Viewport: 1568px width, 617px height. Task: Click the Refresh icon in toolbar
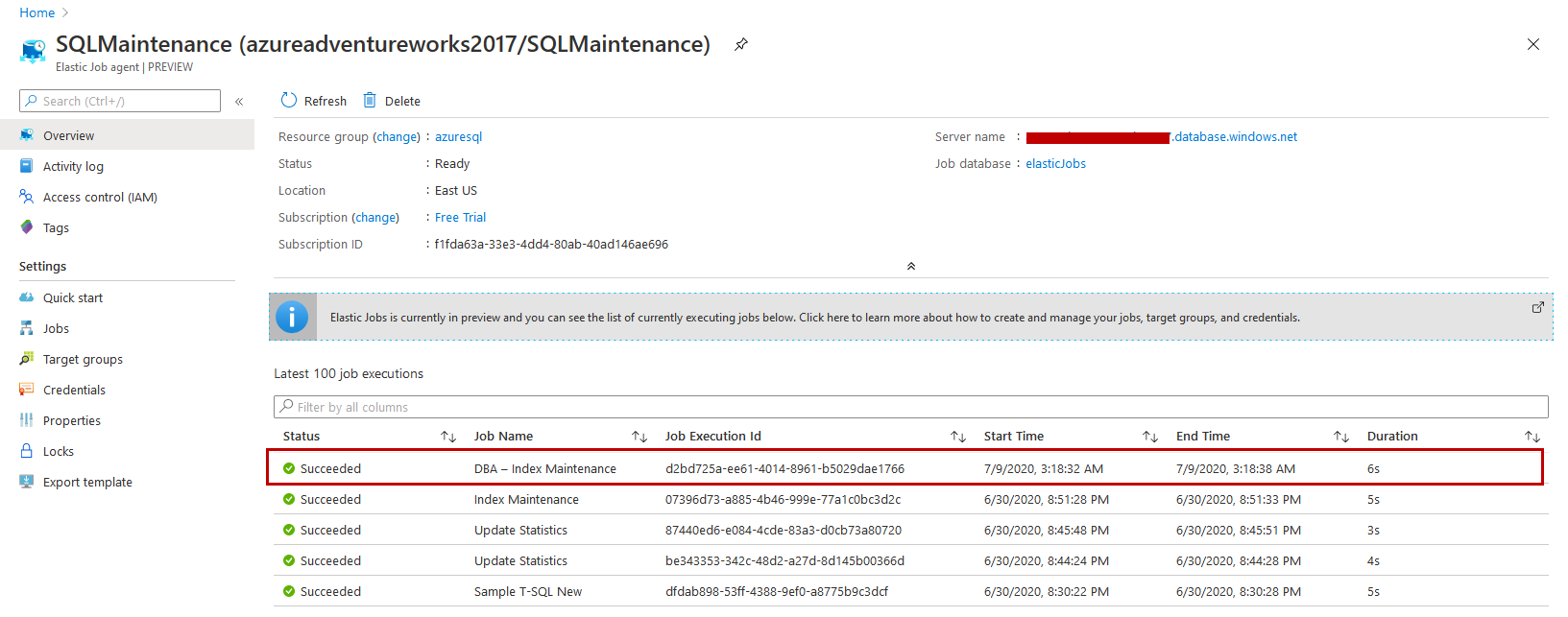[x=289, y=101]
